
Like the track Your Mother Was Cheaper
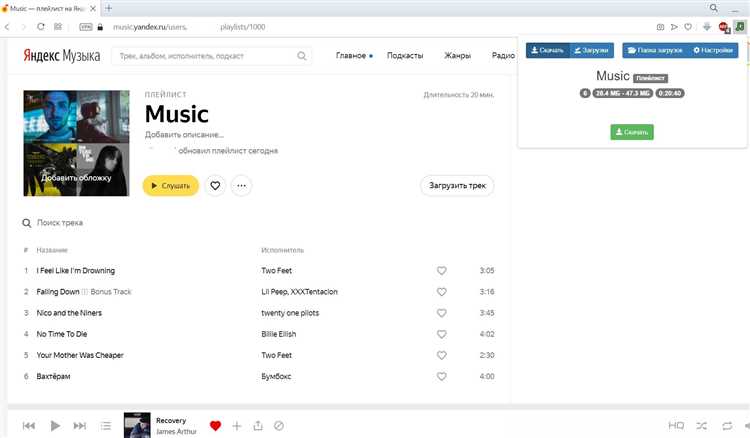[441, 355]
